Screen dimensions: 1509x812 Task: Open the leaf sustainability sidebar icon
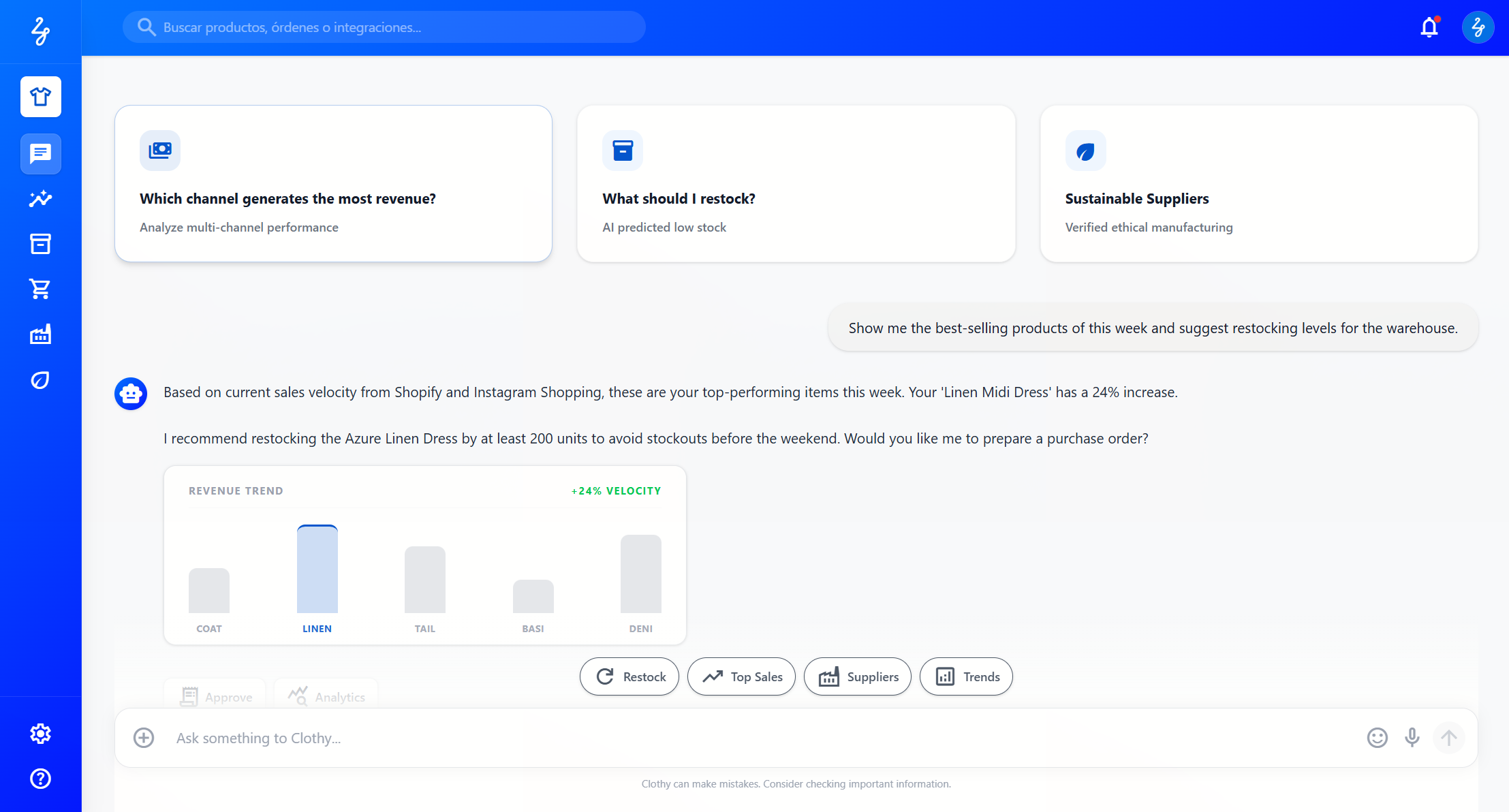coord(40,380)
